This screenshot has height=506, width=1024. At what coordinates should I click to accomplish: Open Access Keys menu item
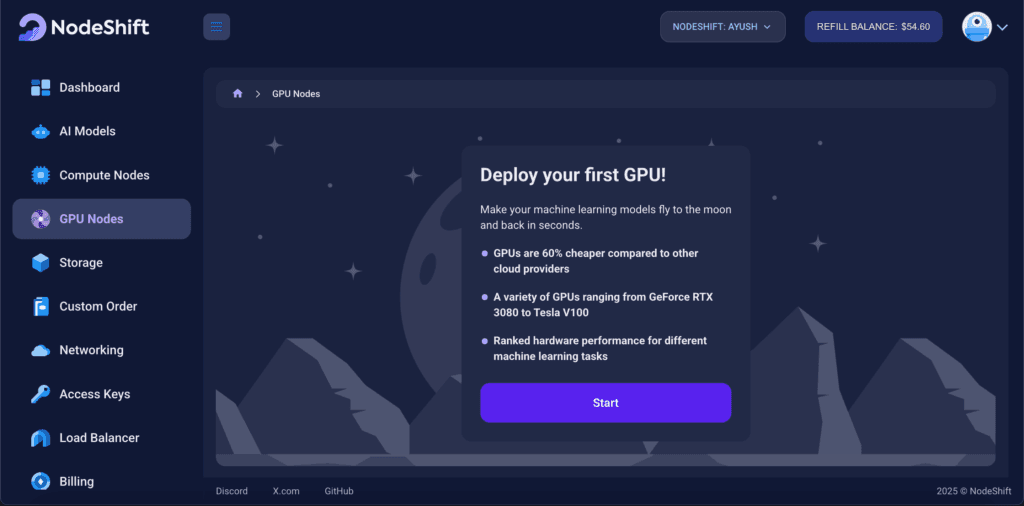pyautogui.click(x=102, y=394)
